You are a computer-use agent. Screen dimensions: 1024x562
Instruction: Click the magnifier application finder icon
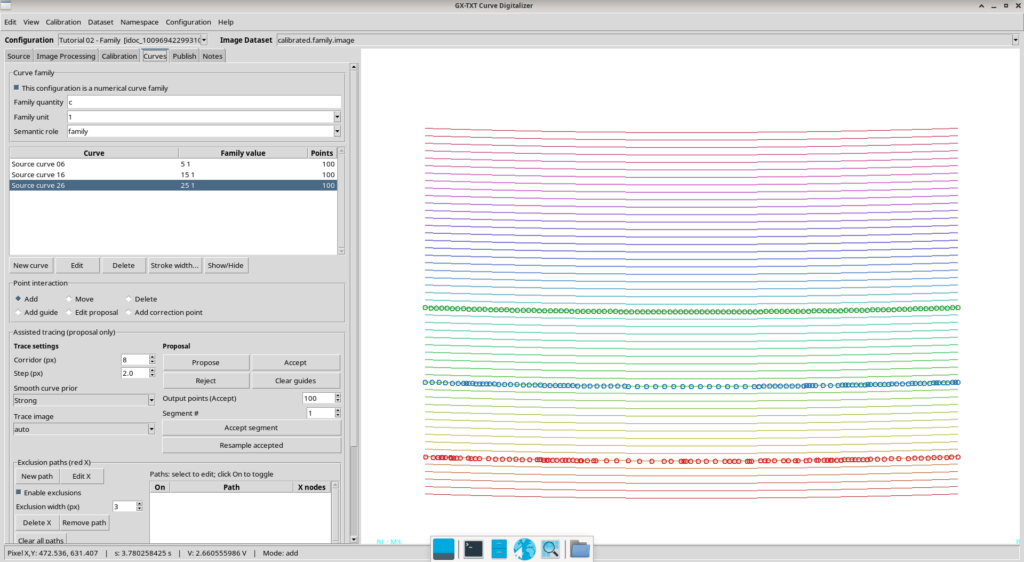coord(550,549)
